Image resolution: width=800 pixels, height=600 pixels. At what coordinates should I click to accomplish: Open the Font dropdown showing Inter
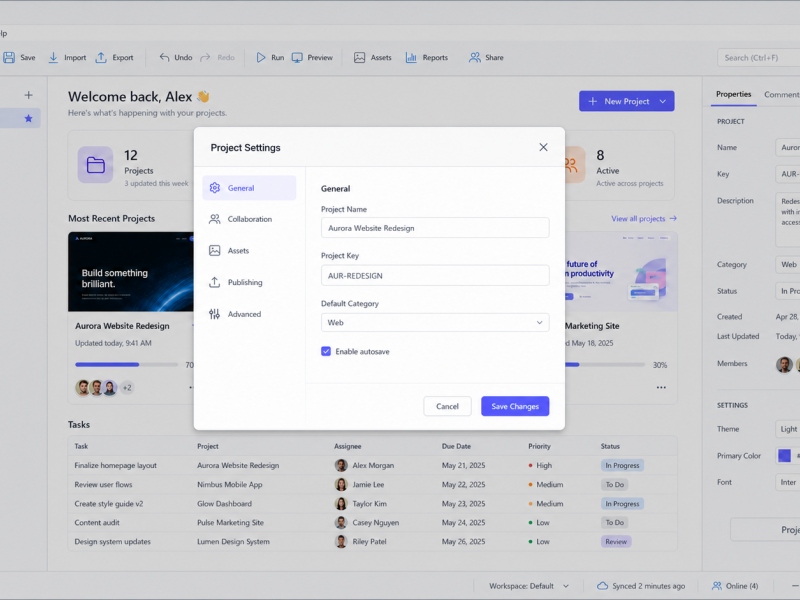(x=788, y=482)
